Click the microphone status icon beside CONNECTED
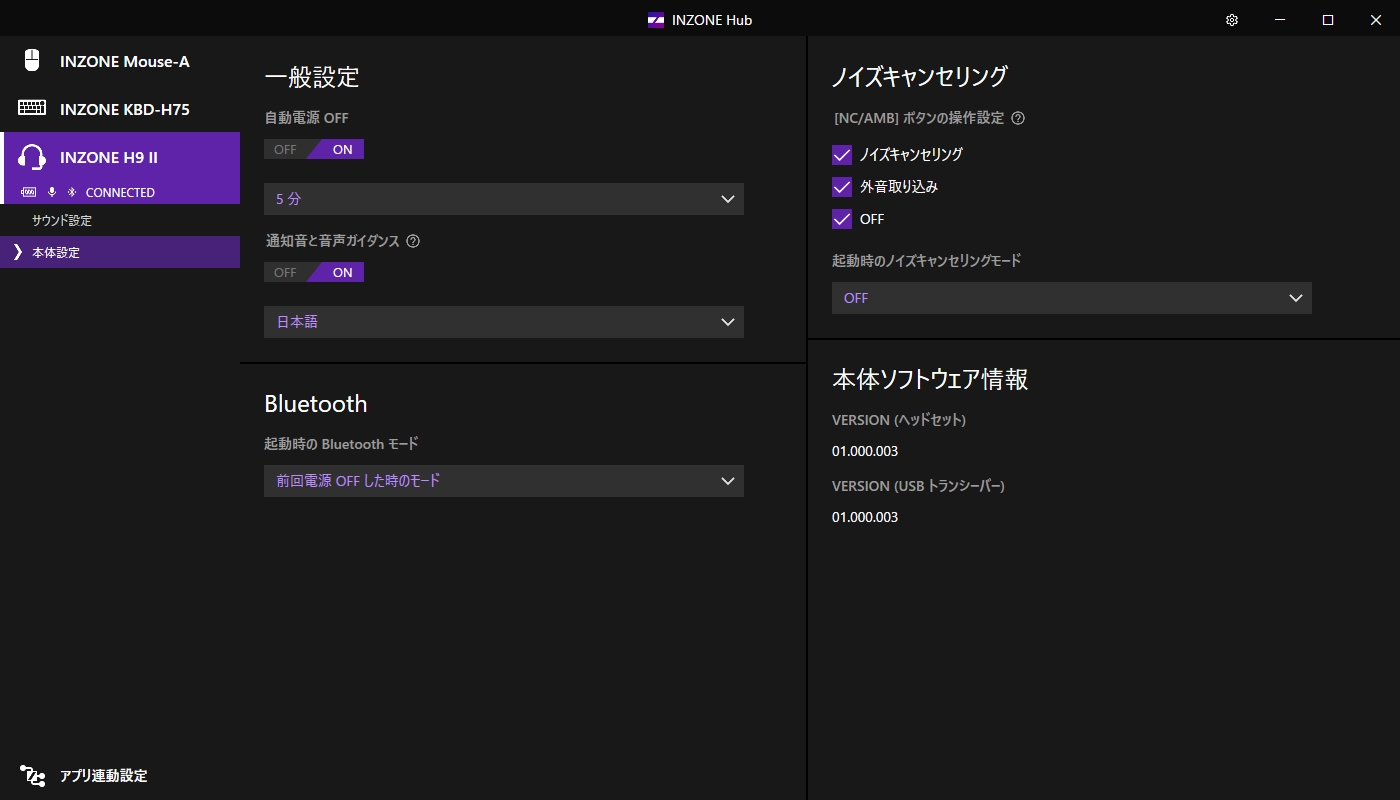The height and width of the screenshot is (800, 1400). click(52, 192)
